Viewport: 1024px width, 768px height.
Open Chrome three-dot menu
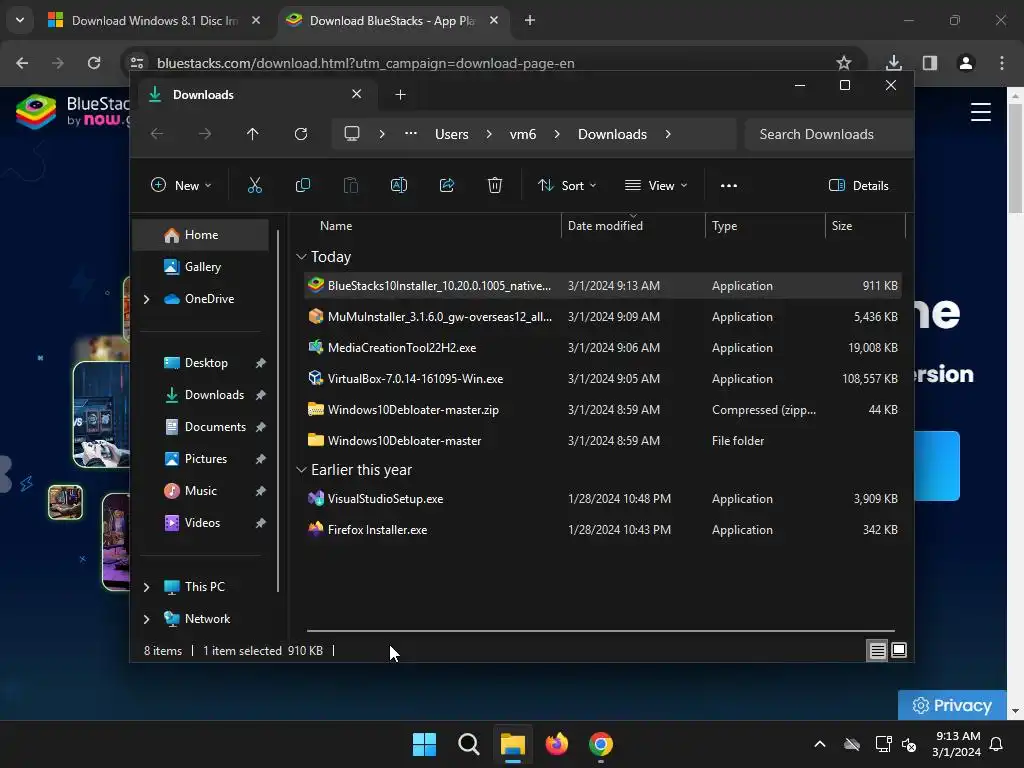click(x=1002, y=63)
